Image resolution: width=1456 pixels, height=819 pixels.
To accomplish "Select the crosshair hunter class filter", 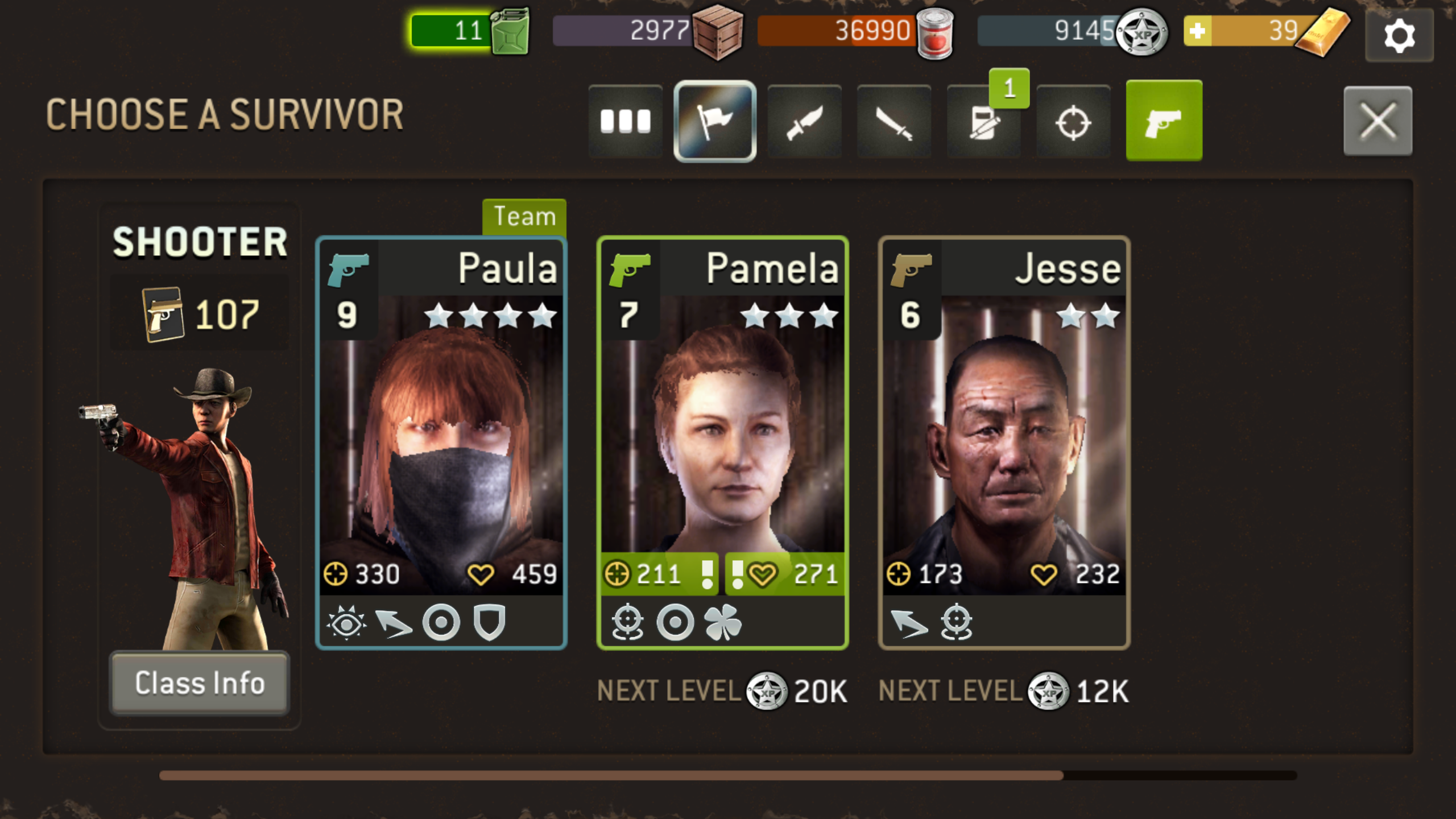I will click(1073, 121).
